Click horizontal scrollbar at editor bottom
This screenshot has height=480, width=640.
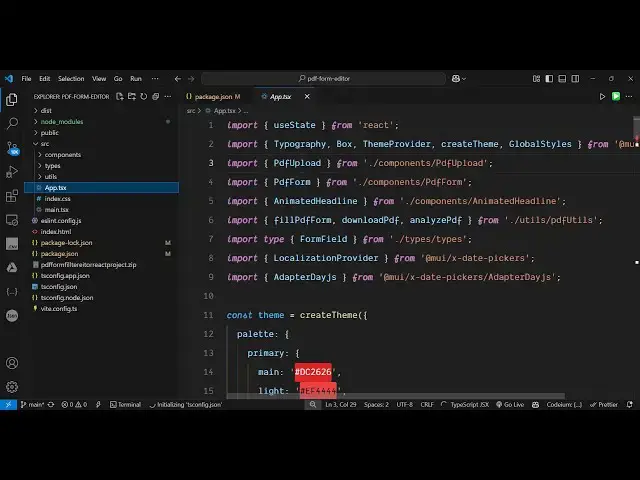396,396
